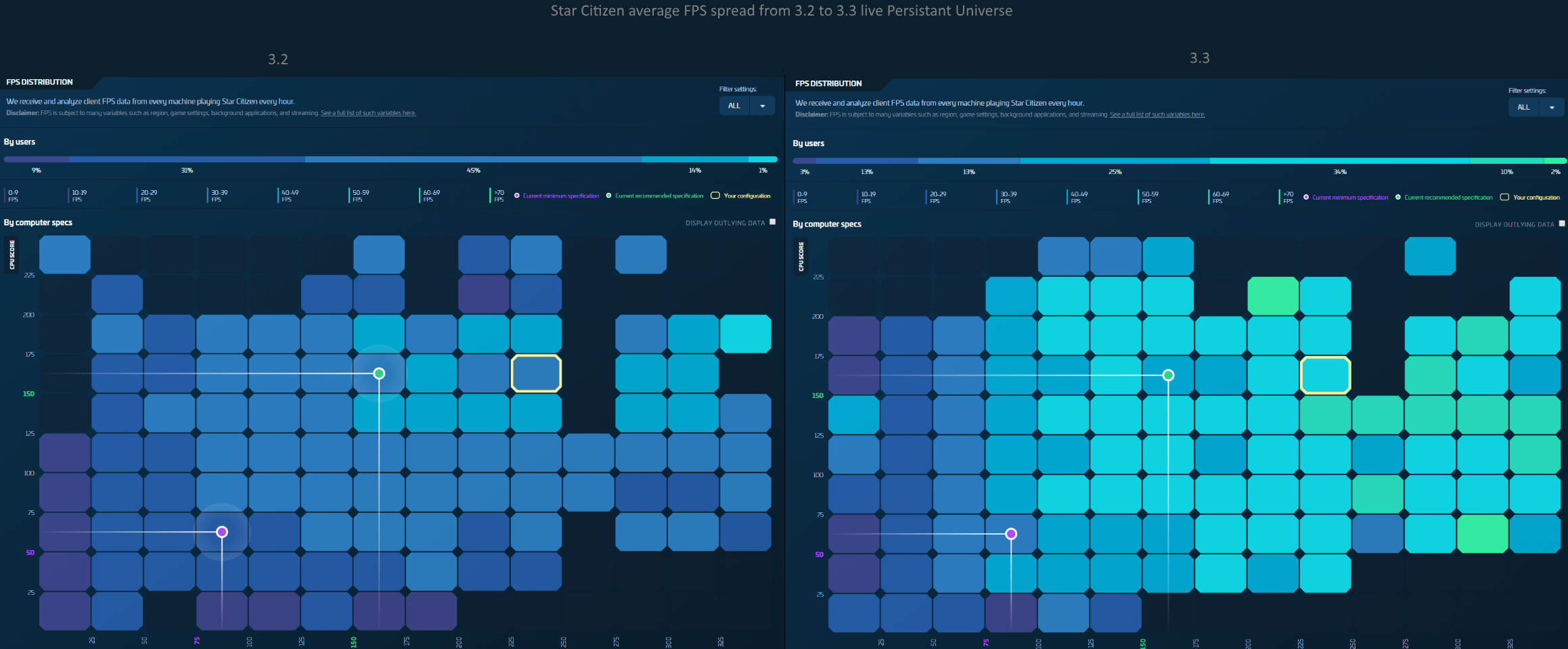Click 'Your configuration' legend in 3.2 panel
Viewport: 1568px width, 649px height.
pyautogui.click(x=740, y=196)
